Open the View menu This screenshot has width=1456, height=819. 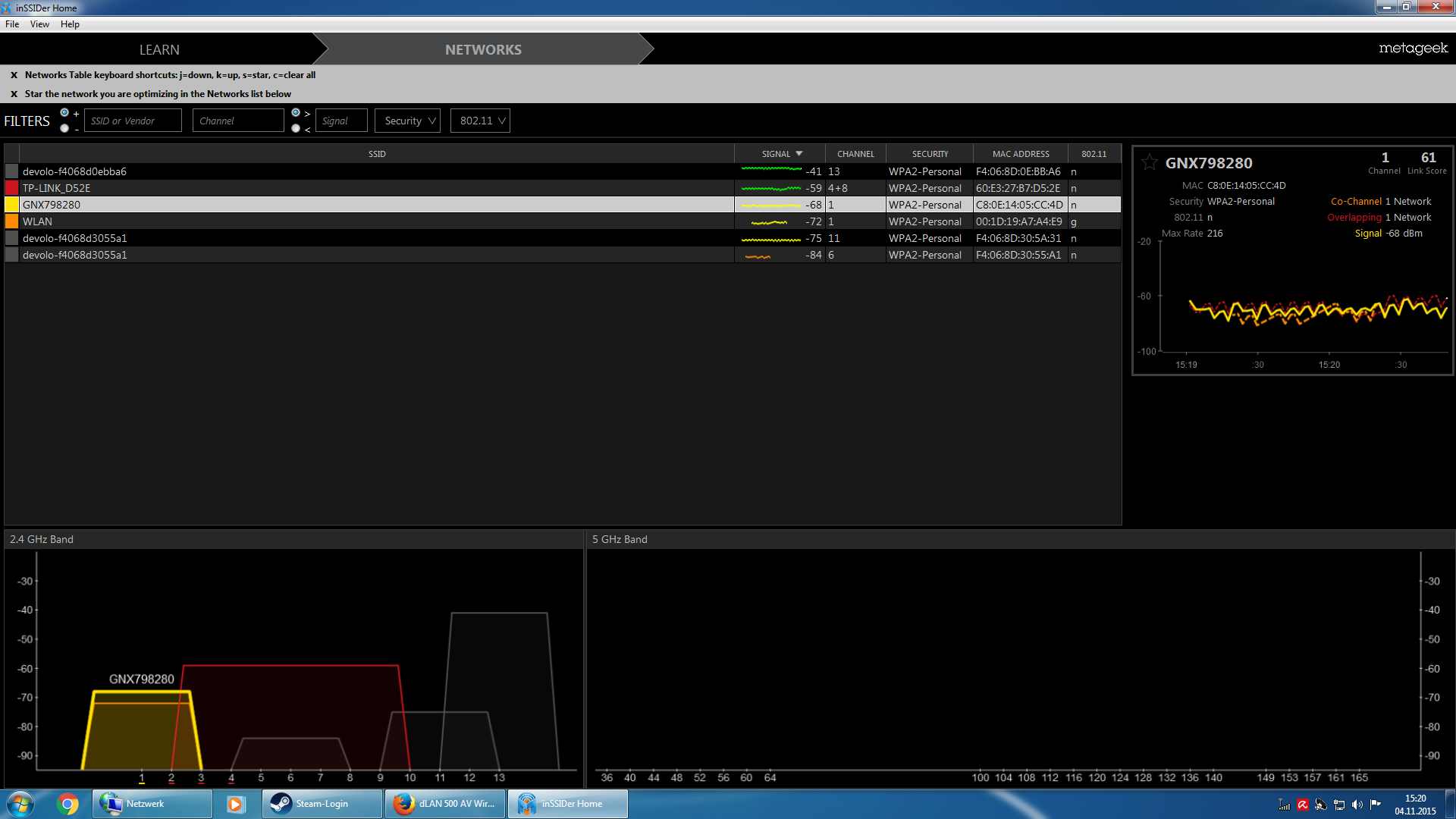[x=39, y=24]
